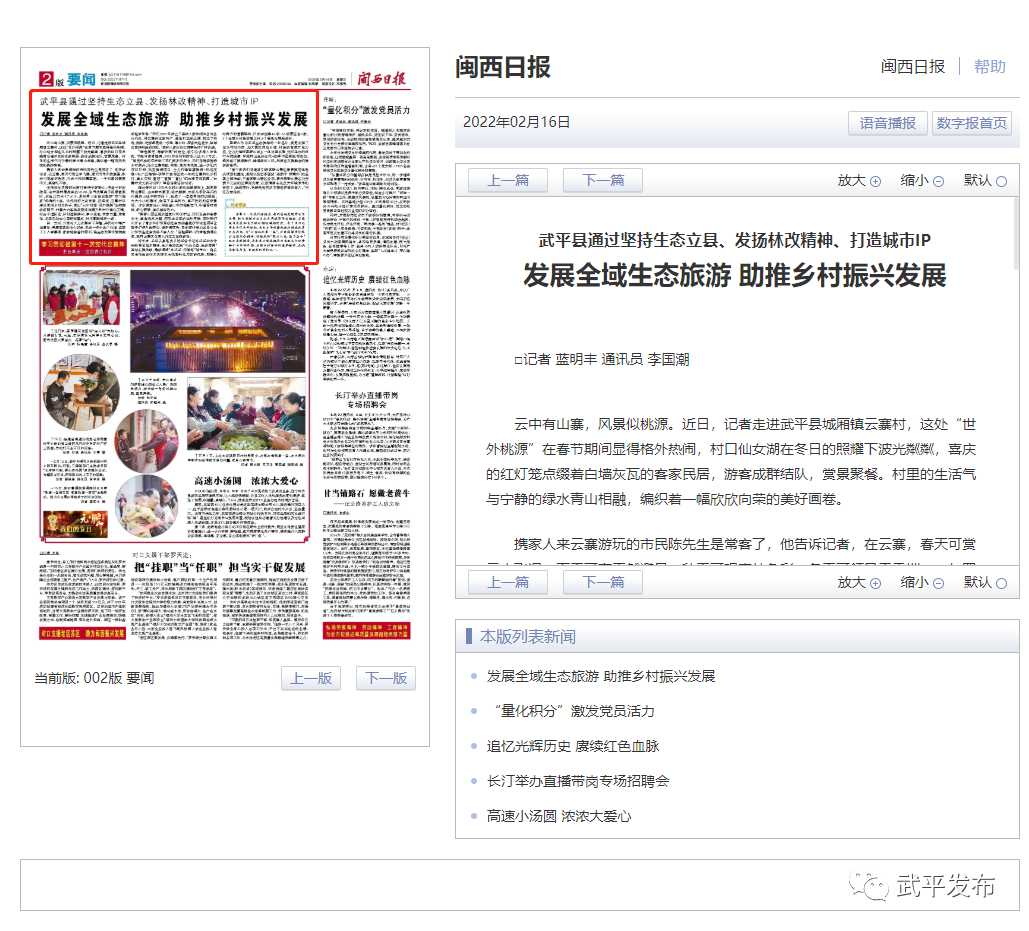The image size is (1029, 931).
Task: Go to next page 下一版
Action: point(386,678)
